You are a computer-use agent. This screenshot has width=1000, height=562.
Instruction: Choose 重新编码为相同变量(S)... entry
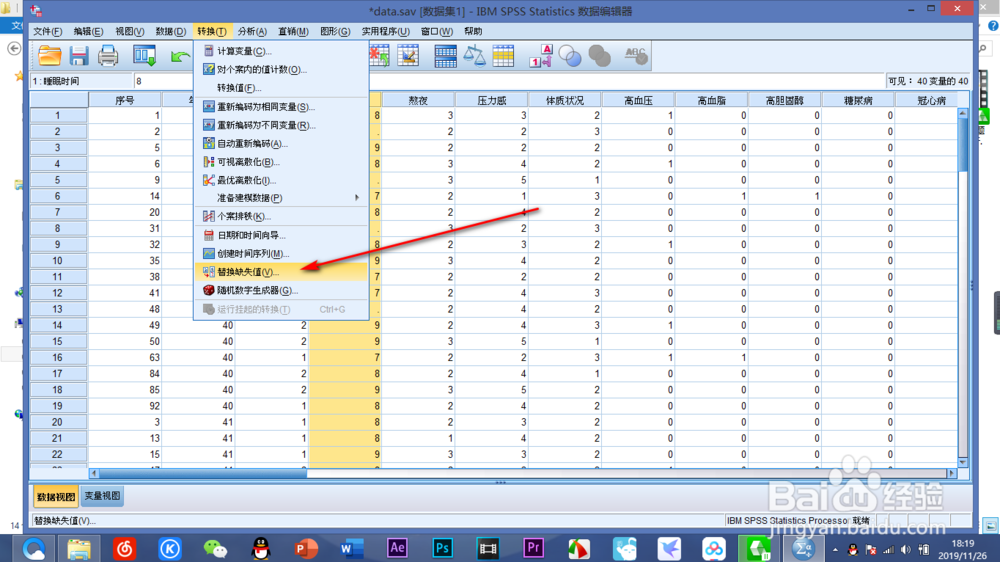[281, 107]
